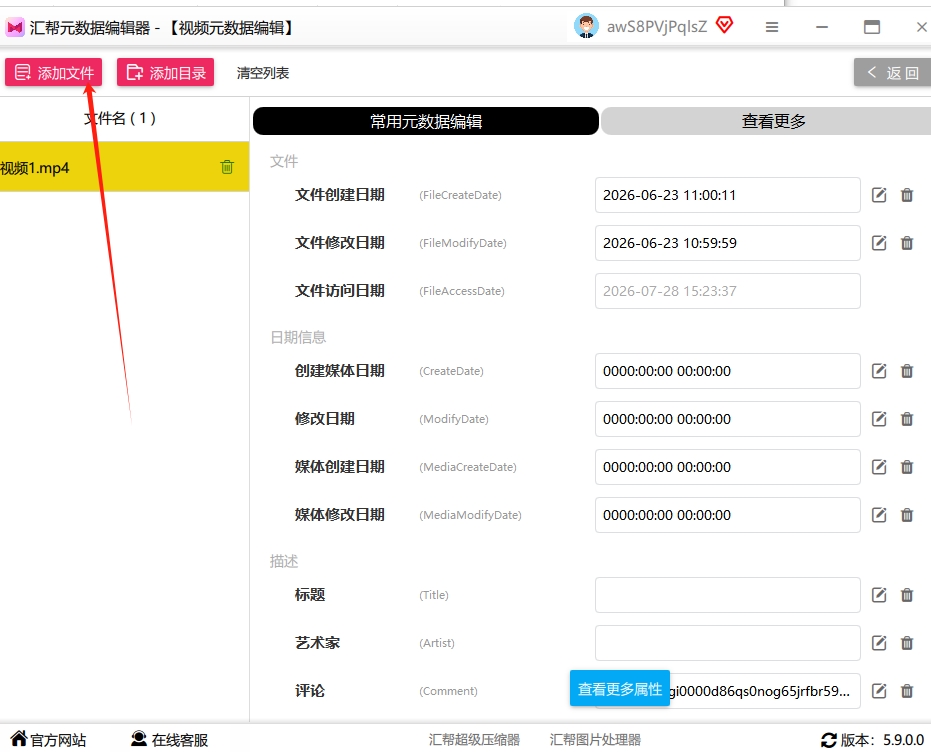
Task: Click the 文件名 ( 1 ) column header
Action: [x=120, y=118]
